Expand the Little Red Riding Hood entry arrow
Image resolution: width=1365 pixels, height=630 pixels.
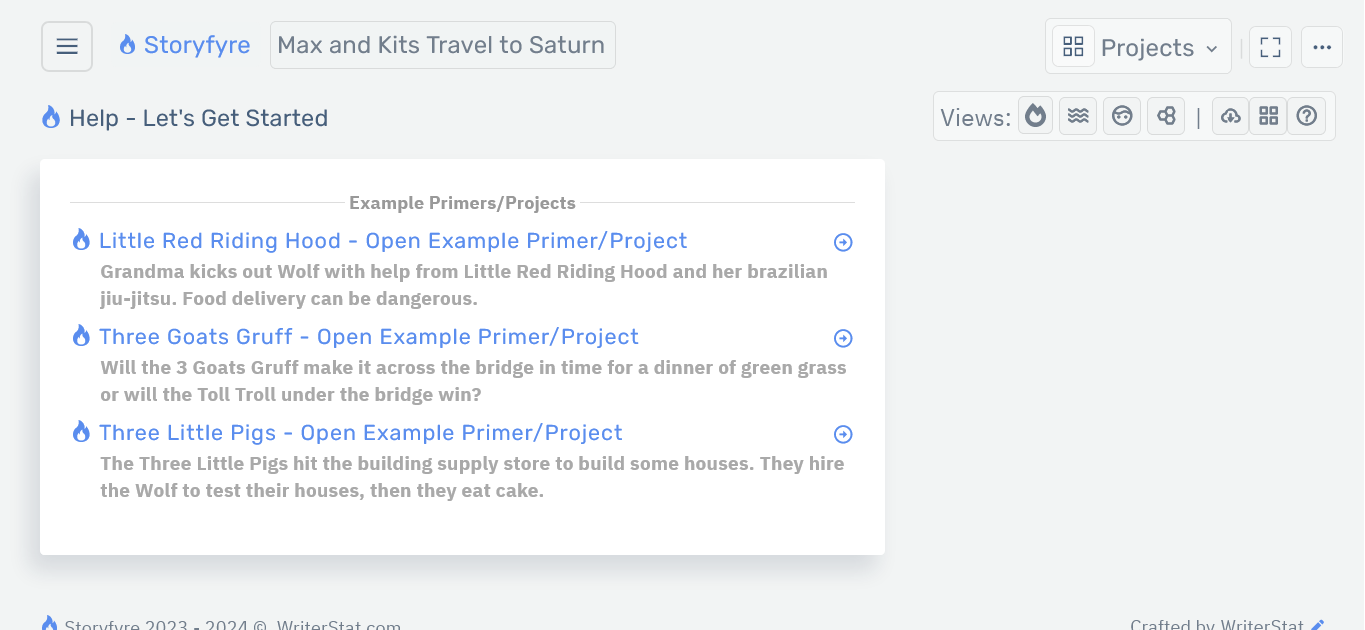[x=843, y=242]
